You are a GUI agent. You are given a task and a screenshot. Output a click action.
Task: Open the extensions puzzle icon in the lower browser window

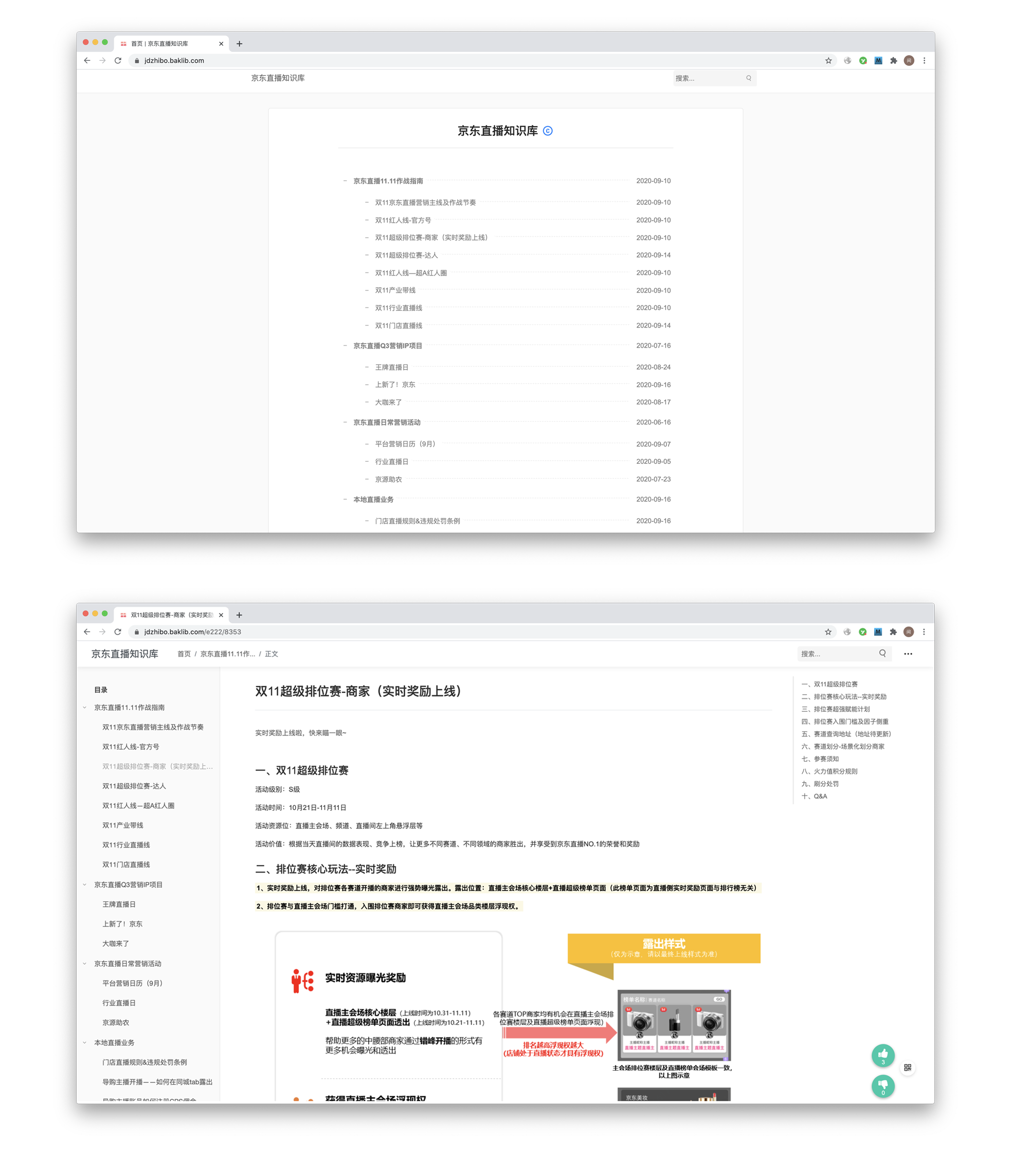[x=893, y=631]
